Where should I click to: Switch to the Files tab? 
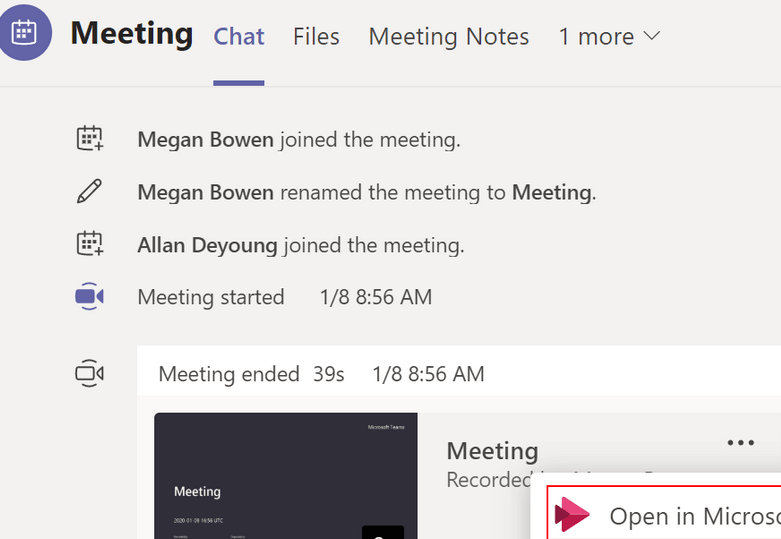pos(316,37)
